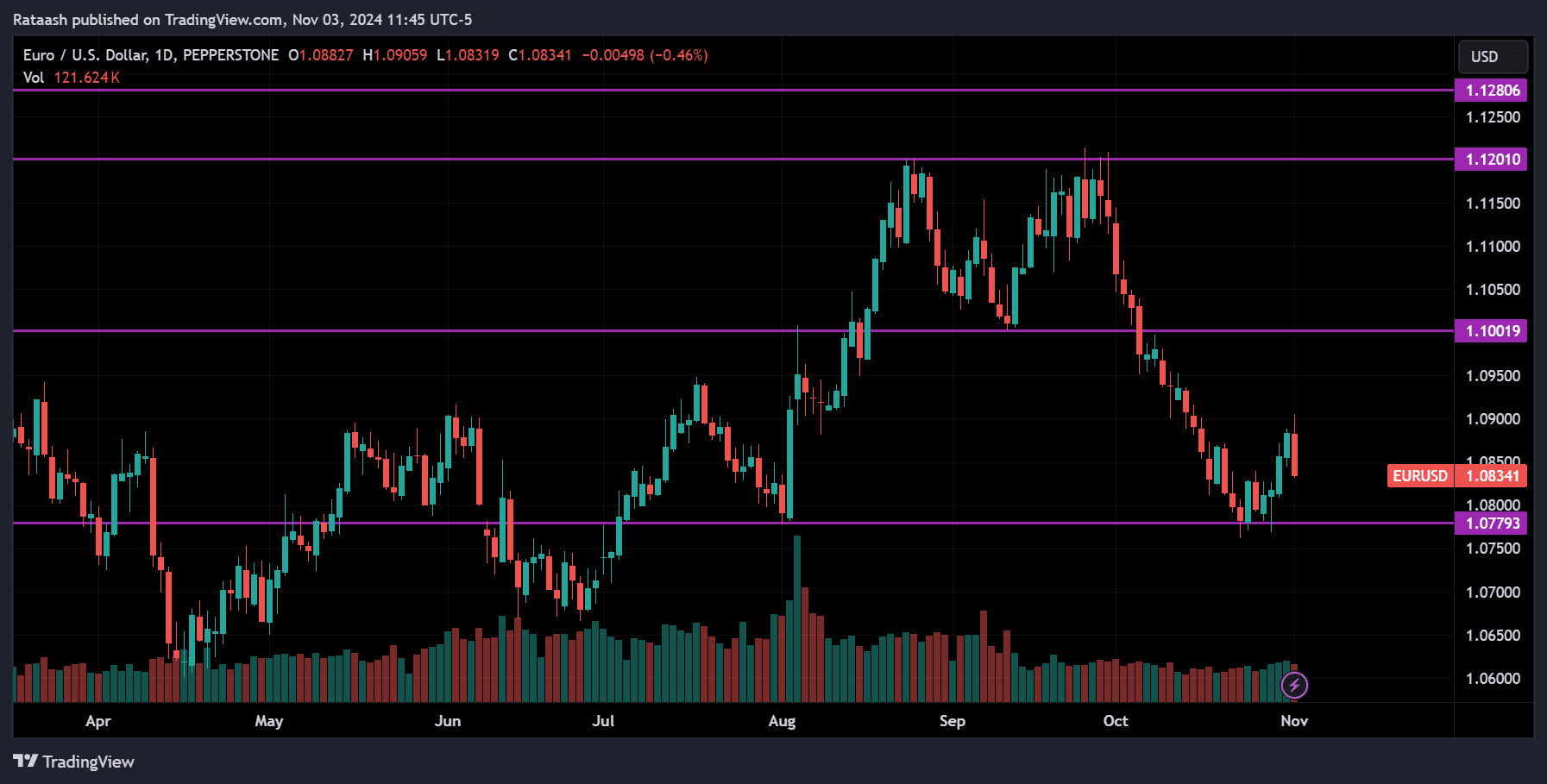Select the 1.12806 price level label
This screenshot has width=1547, height=784.
[x=1491, y=91]
